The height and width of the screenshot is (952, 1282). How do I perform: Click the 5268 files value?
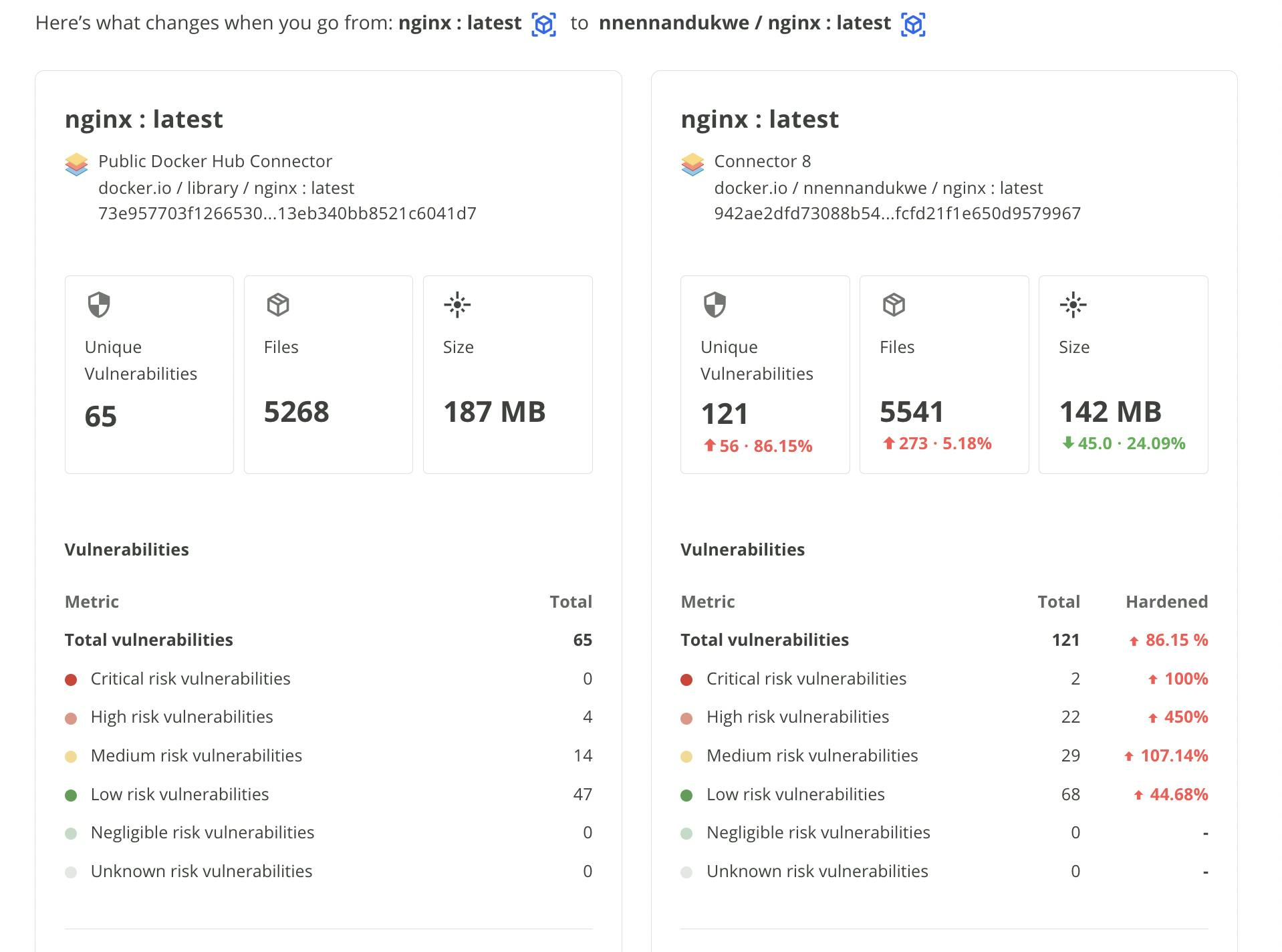coord(296,412)
